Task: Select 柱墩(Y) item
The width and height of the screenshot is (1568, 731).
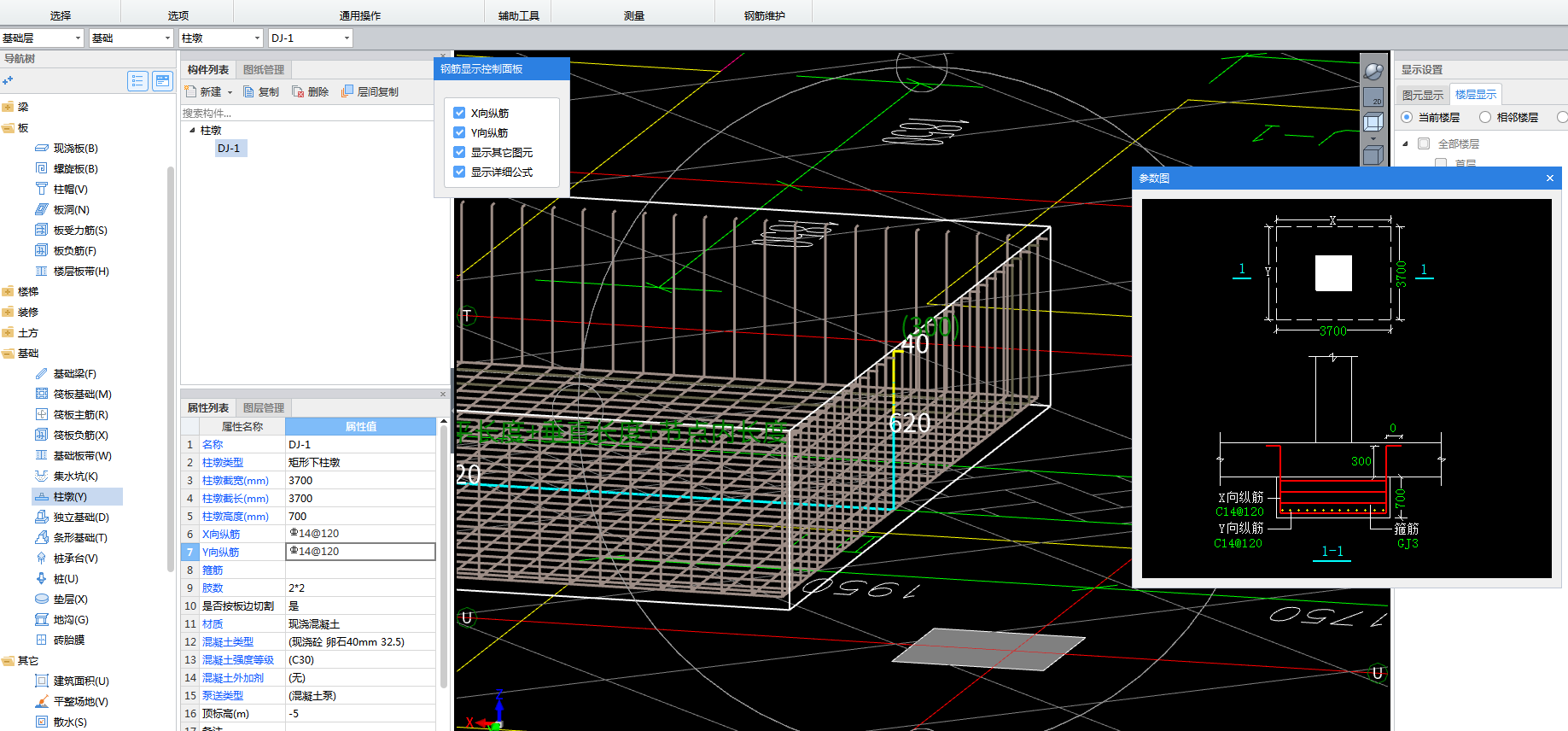Action: [77, 497]
